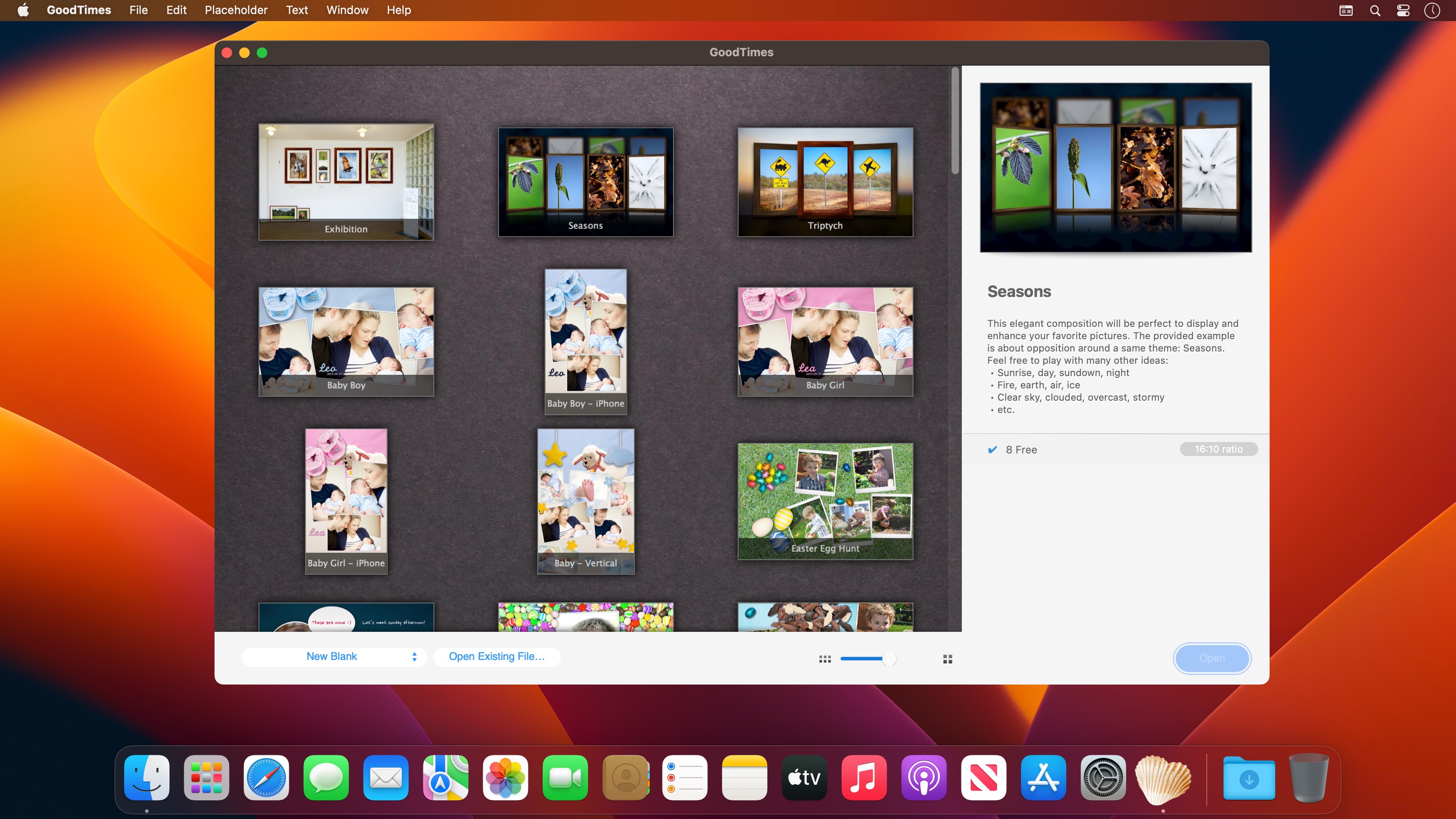Click the small grid thumbnails icon
This screenshot has height=819, width=1456.
tap(825, 659)
